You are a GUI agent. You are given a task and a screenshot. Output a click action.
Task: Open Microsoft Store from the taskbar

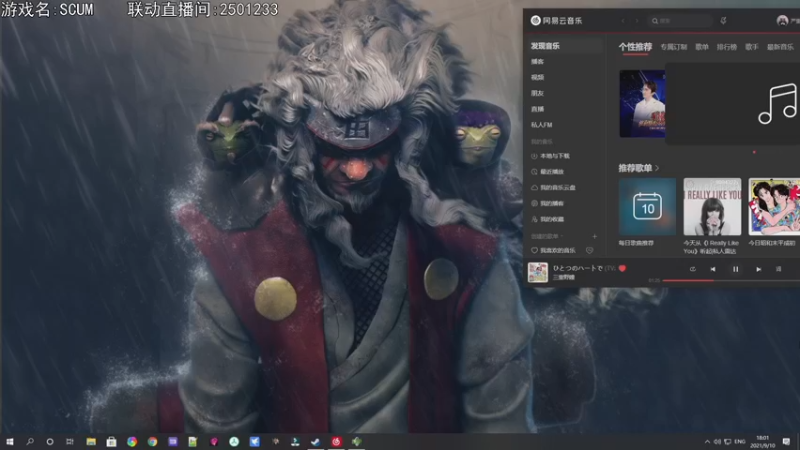point(111,442)
